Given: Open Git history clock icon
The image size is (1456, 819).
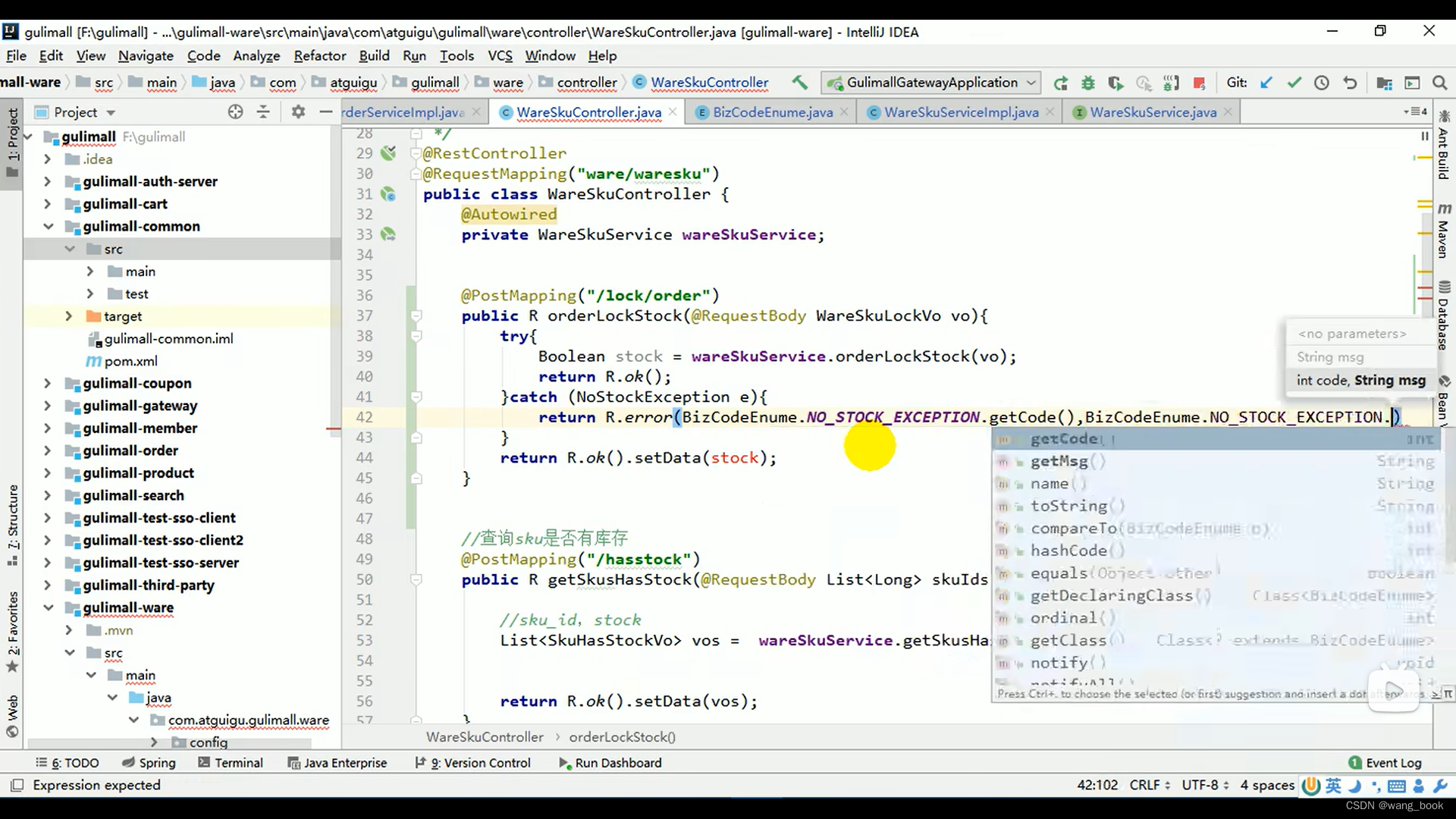Looking at the screenshot, I should [1322, 83].
